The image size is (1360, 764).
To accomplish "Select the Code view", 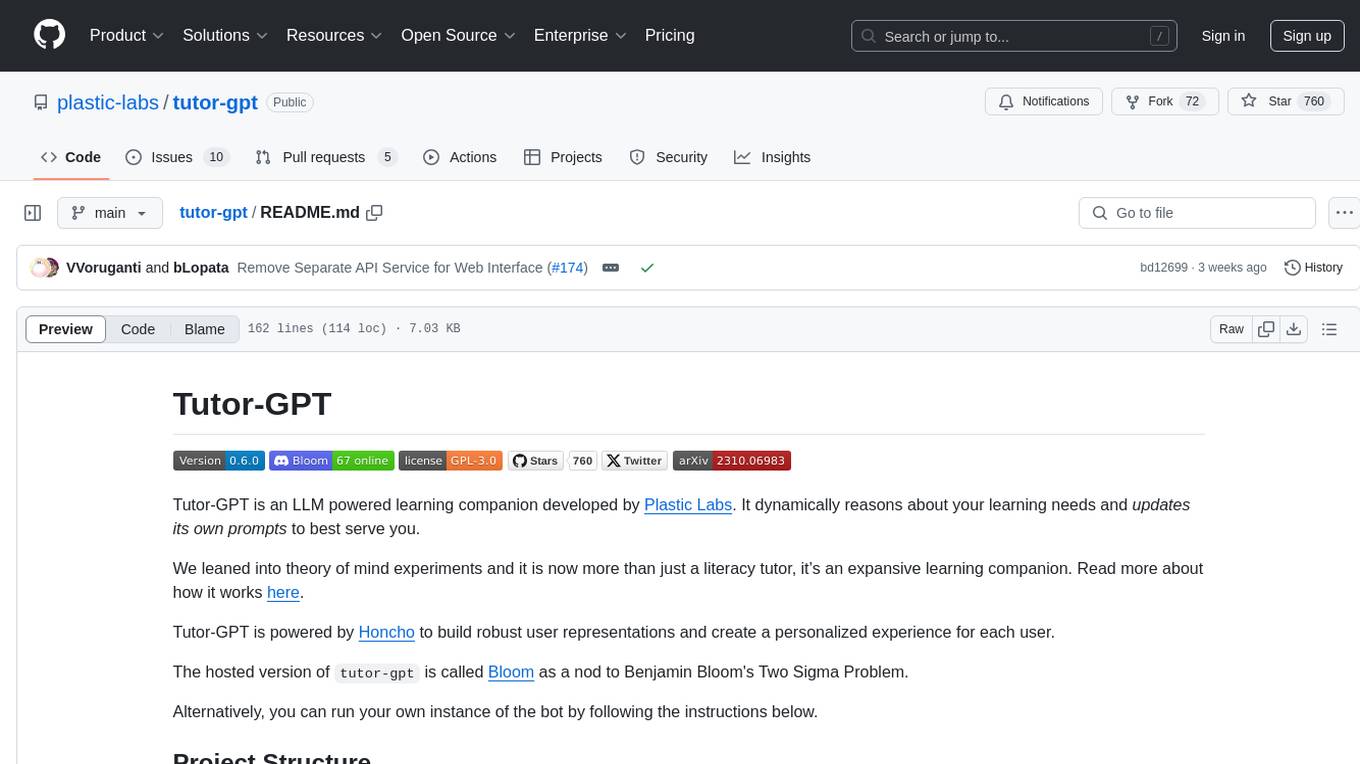I will tap(138, 329).
